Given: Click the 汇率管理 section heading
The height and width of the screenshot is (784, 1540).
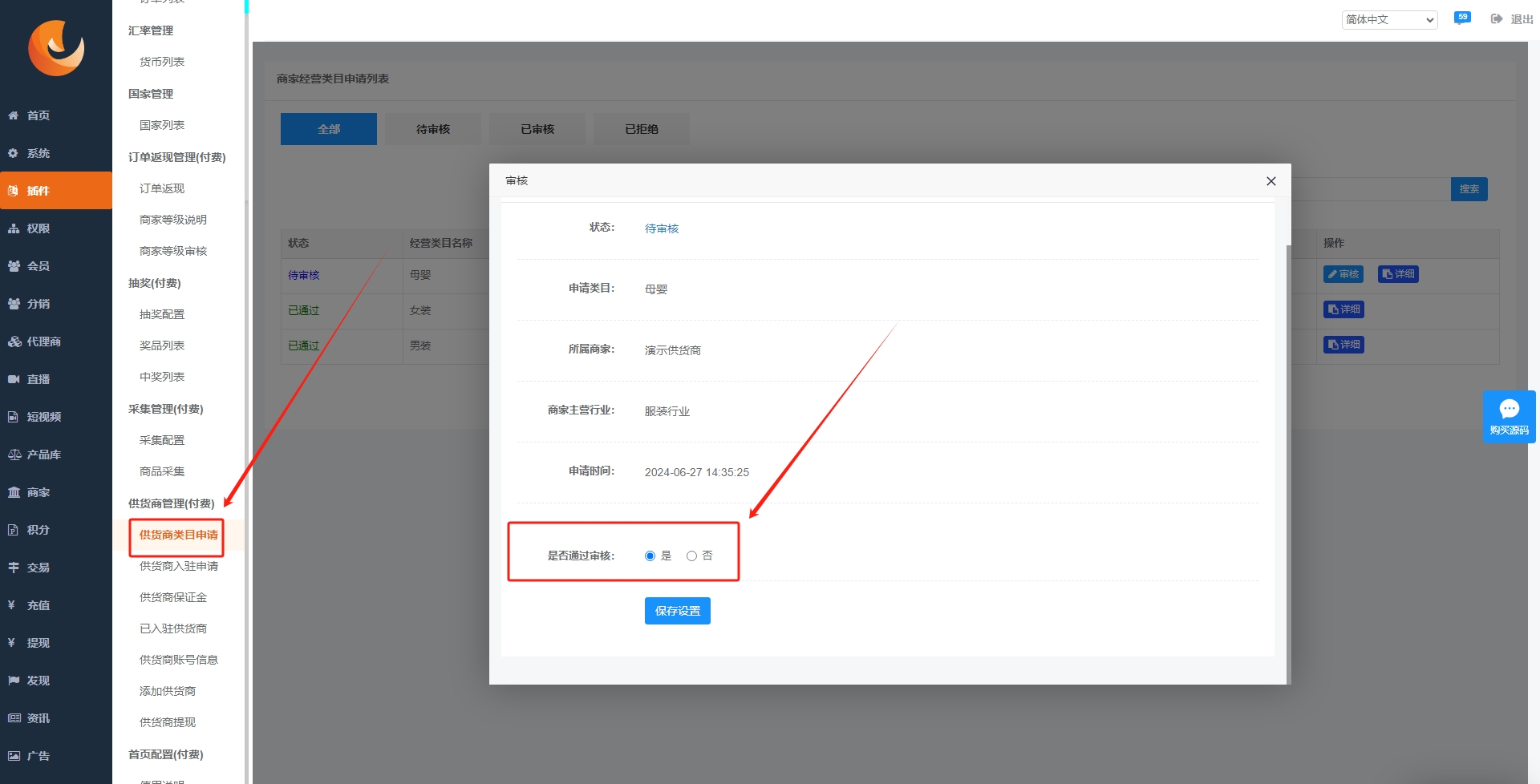Looking at the screenshot, I should (x=151, y=30).
